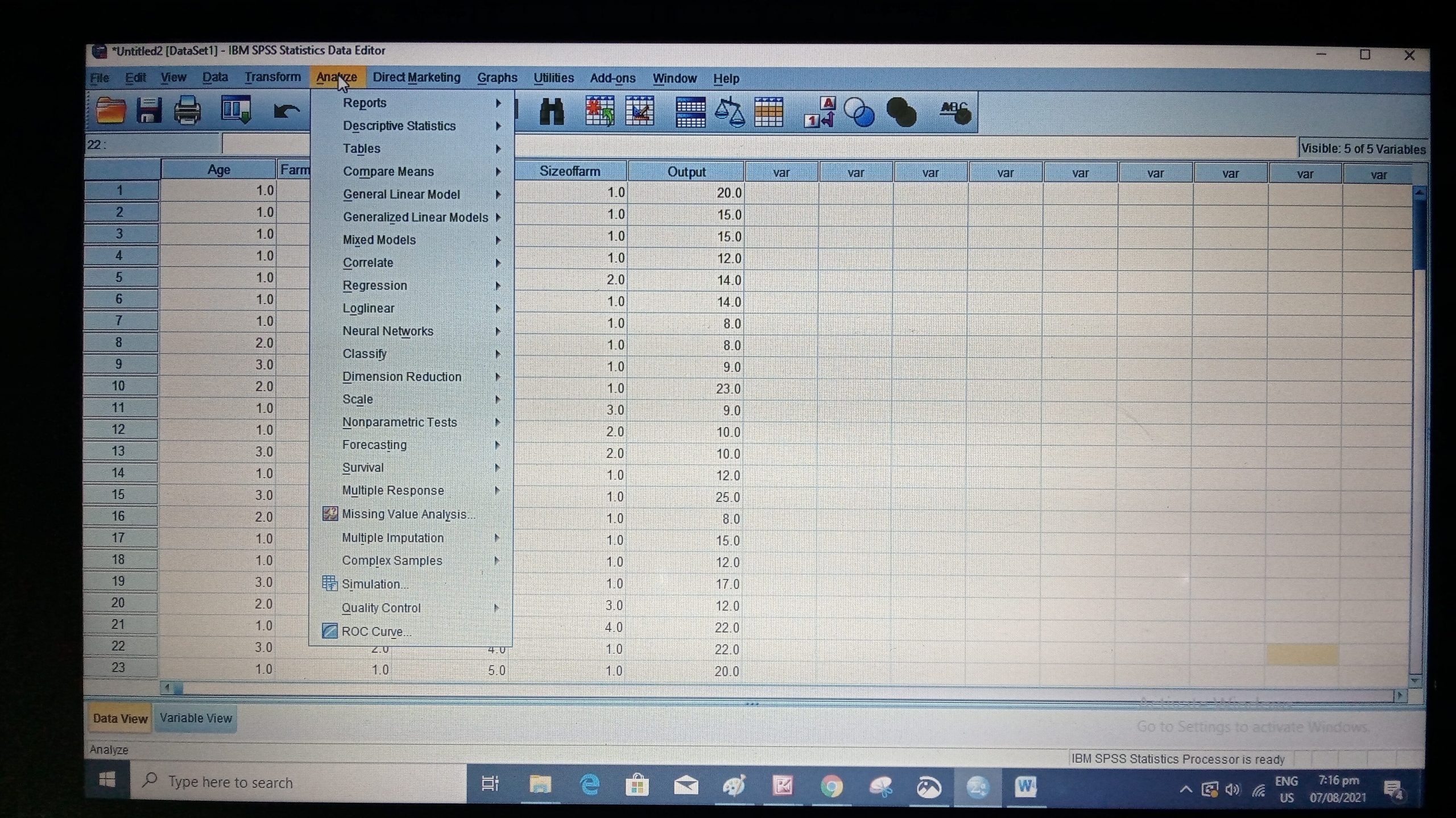Click the Print icon in toolbar
1456x818 pixels.
click(x=187, y=110)
